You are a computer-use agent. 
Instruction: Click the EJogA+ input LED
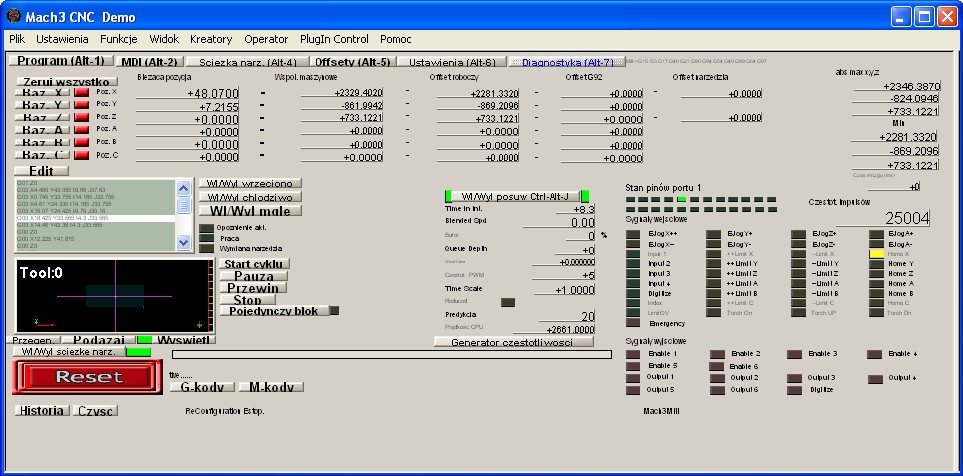[x=876, y=234]
